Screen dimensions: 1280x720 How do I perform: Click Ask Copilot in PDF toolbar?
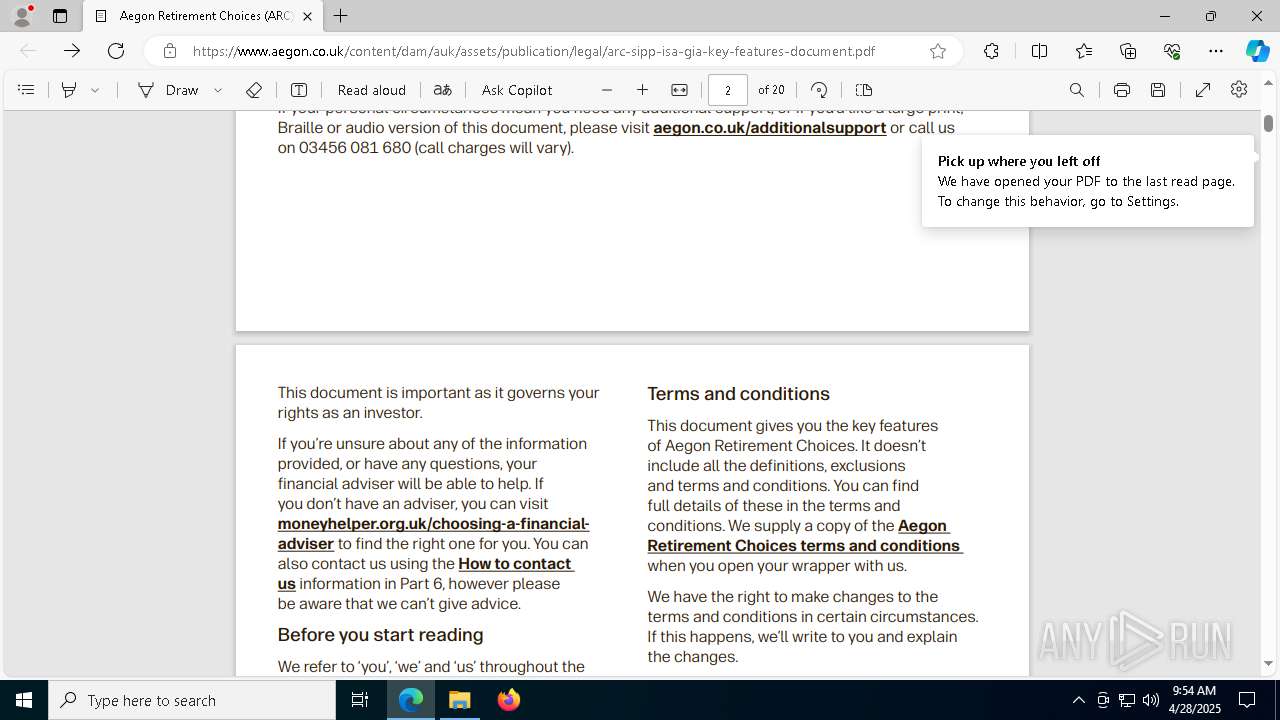pos(517,90)
